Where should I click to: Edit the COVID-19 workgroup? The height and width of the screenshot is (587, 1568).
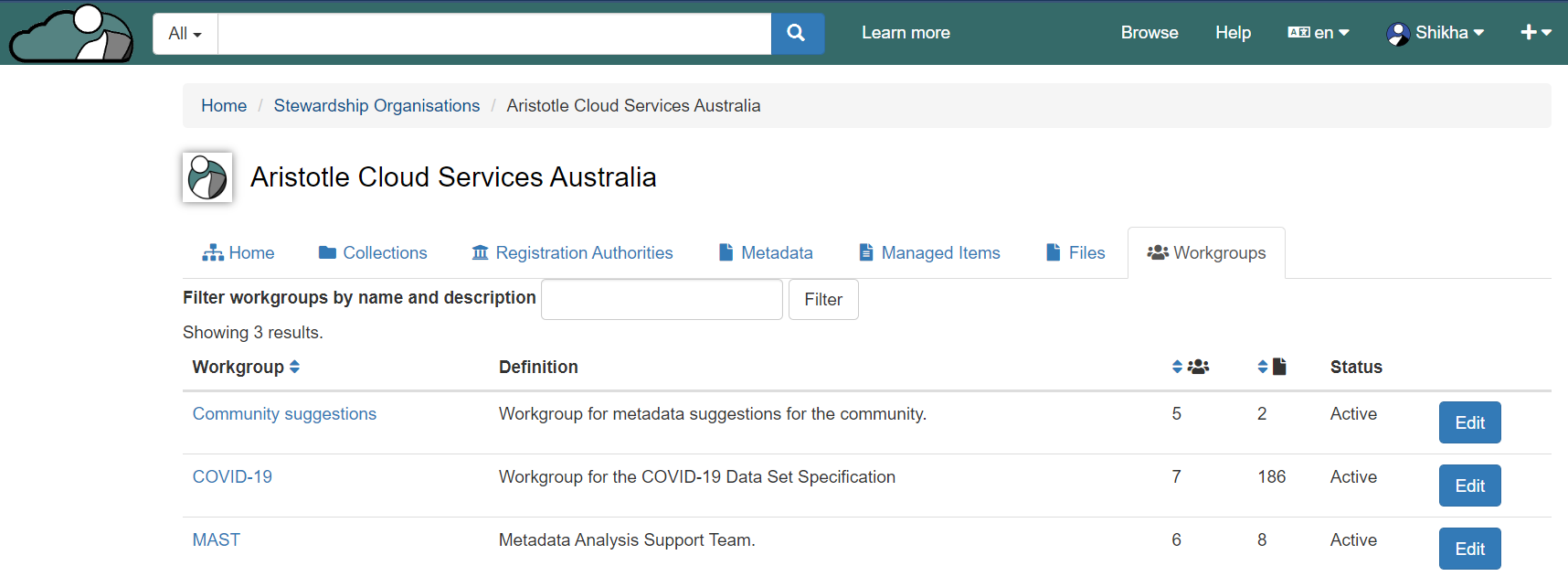tap(1469, 486)
